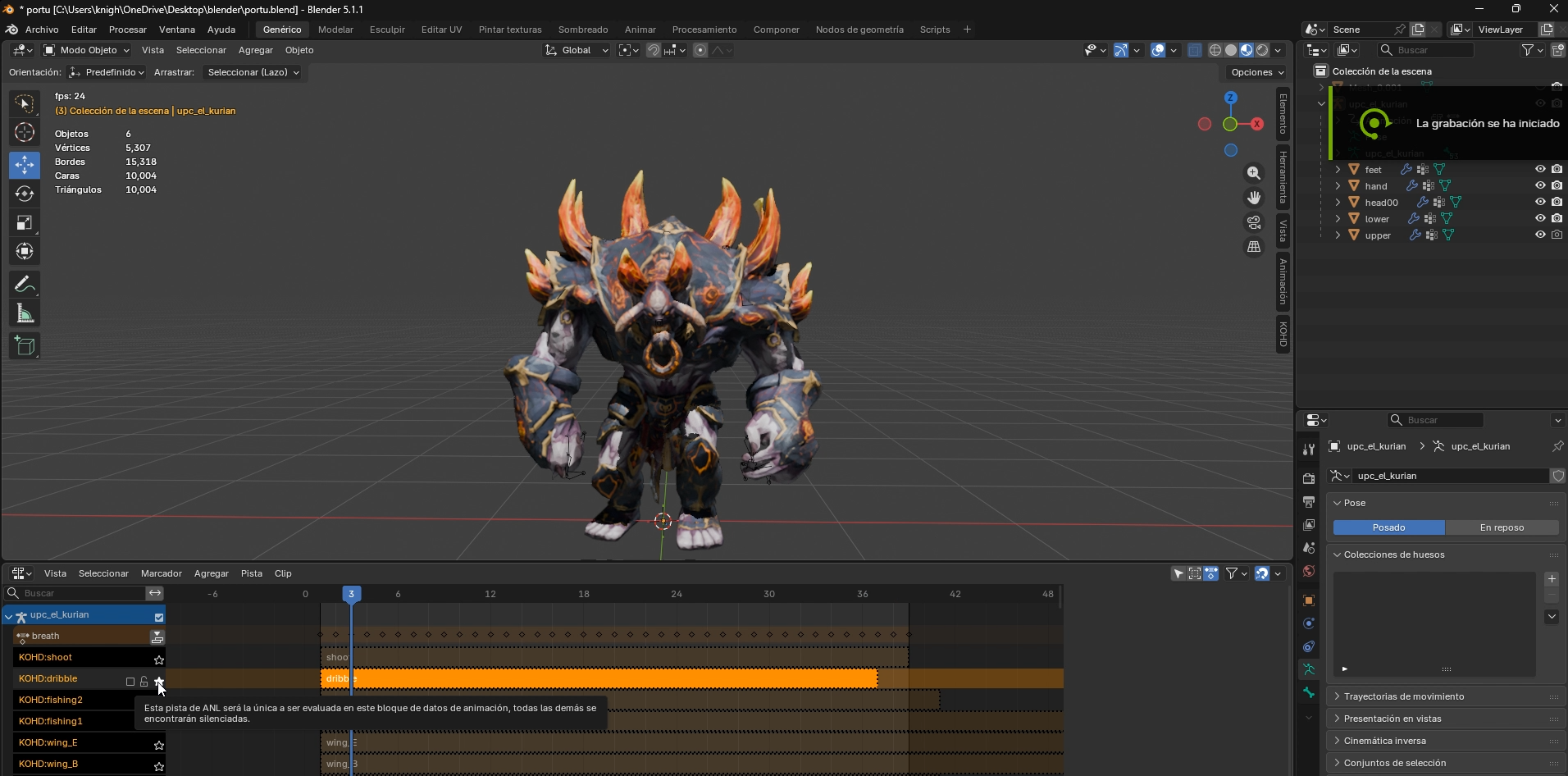Switch to the Sombreado workspace tab
The image size is (1568, 776).
tap(583, 30)
